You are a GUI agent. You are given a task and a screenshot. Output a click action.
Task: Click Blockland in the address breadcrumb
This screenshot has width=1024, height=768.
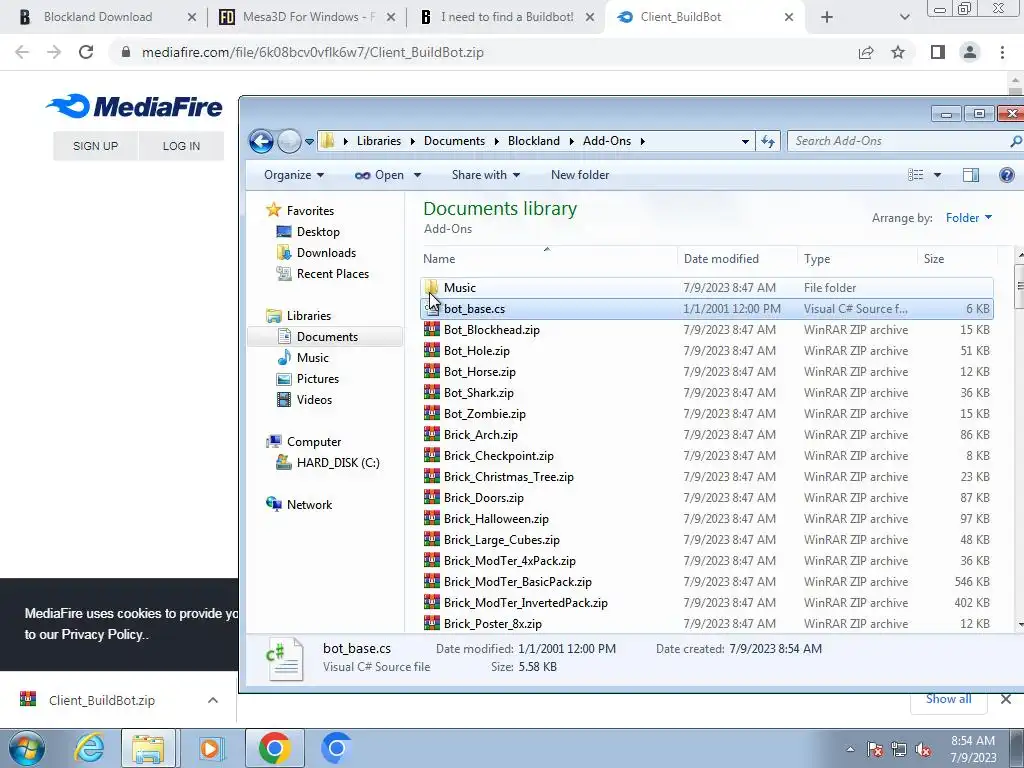click(x=534, y=141)
